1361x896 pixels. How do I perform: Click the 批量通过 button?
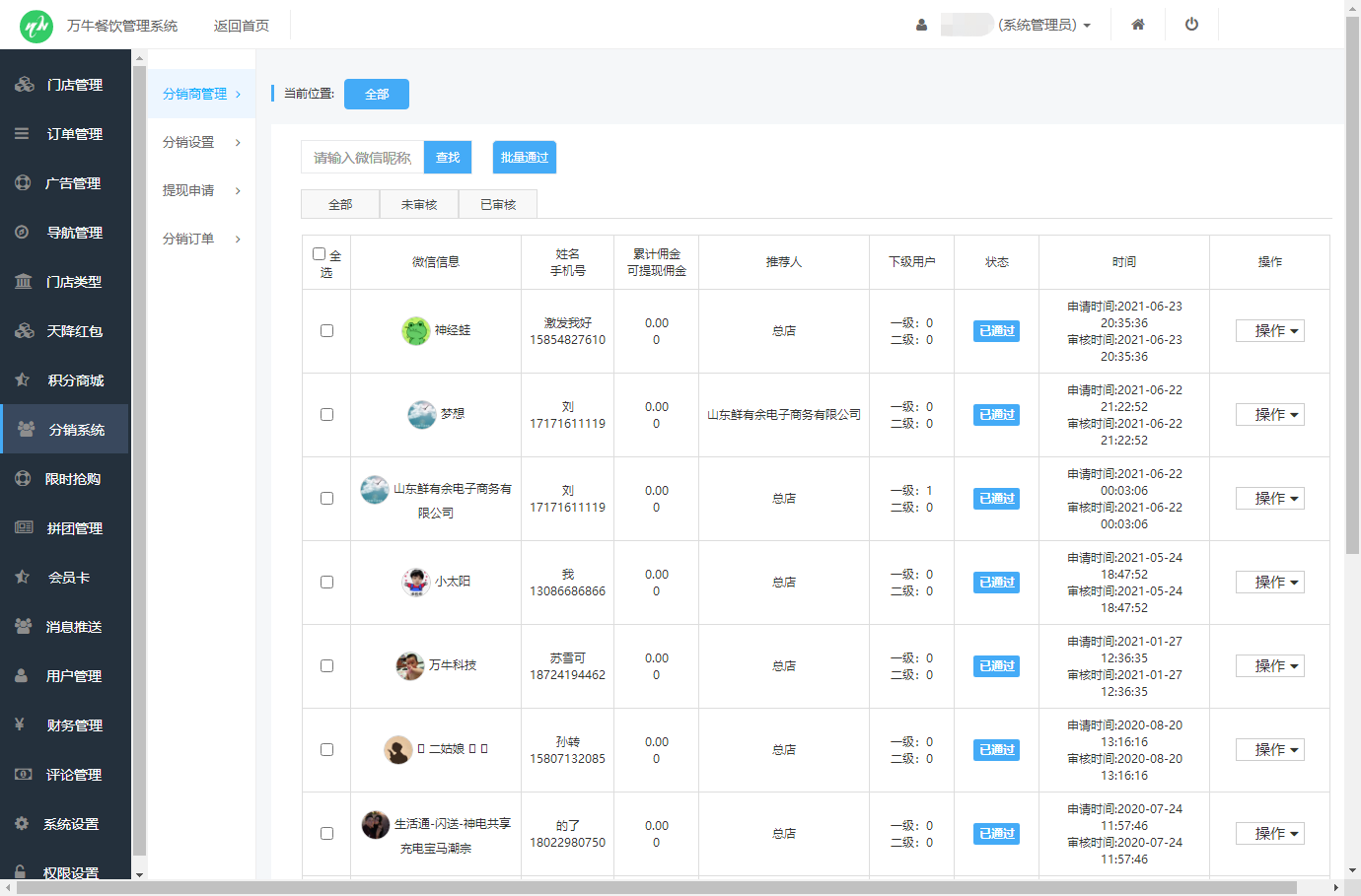pos(524,158)
